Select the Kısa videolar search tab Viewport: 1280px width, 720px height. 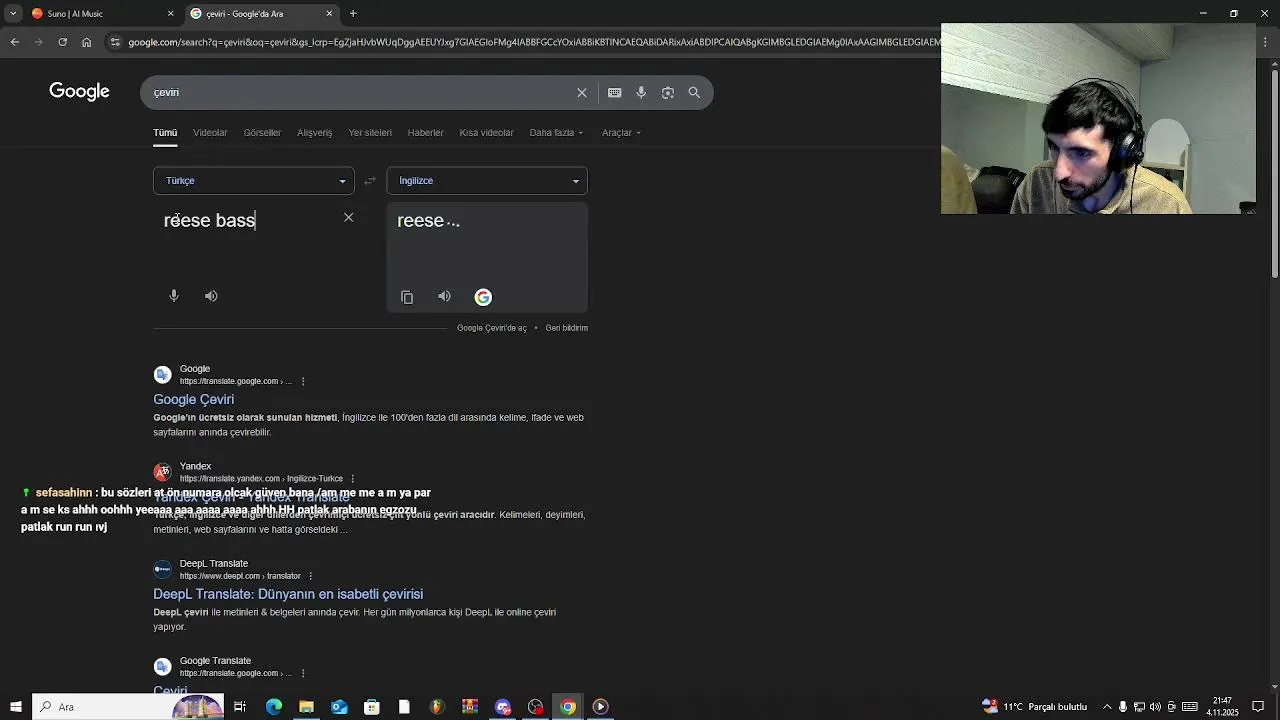486,133
